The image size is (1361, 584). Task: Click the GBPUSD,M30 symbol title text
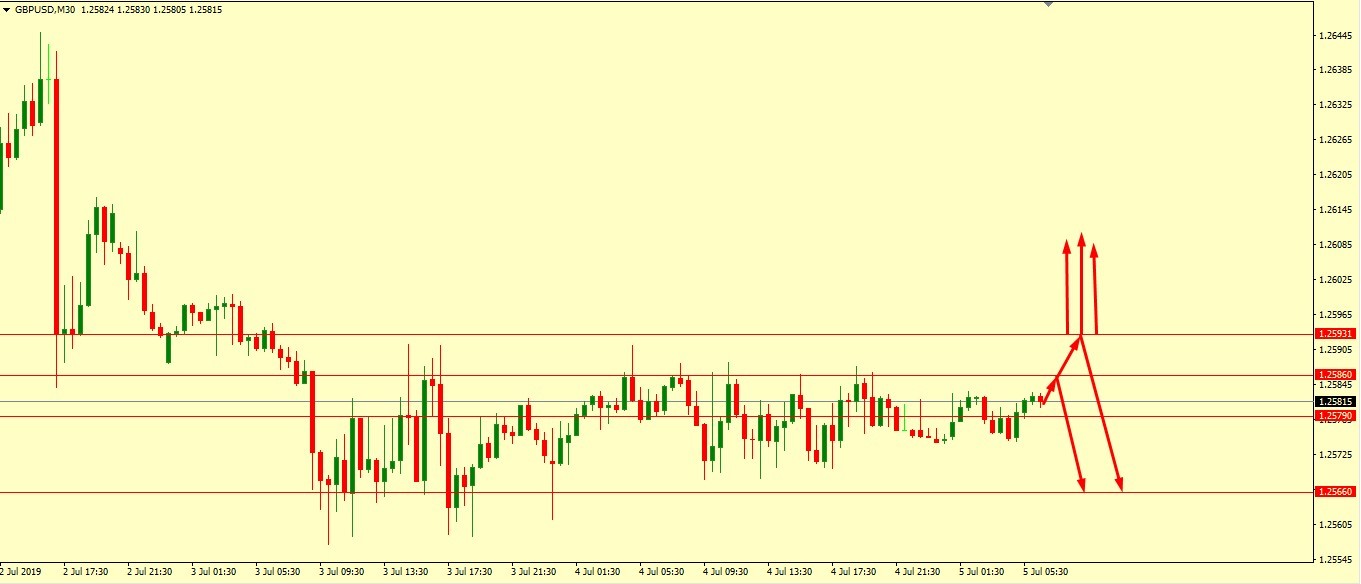(45, 10)
